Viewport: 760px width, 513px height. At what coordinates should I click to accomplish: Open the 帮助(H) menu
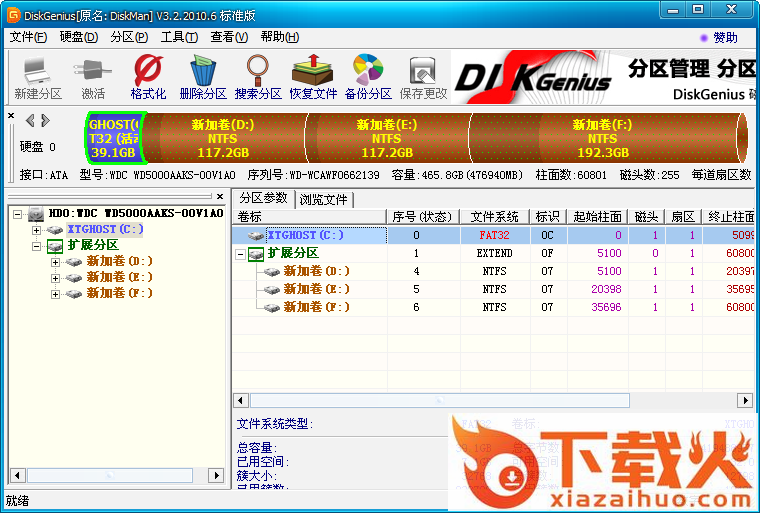280,37
